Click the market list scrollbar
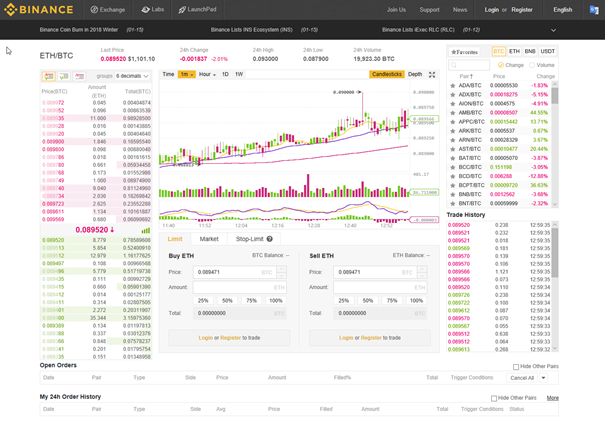This screenshot has width=605, height=423. pyautogui.click(x=555, y=96)
